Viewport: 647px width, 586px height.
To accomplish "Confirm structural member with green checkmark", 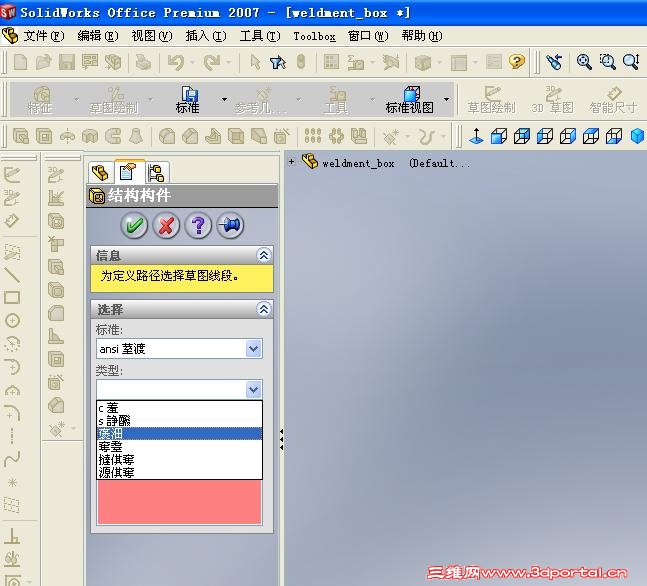I will (x=134, y=226).
